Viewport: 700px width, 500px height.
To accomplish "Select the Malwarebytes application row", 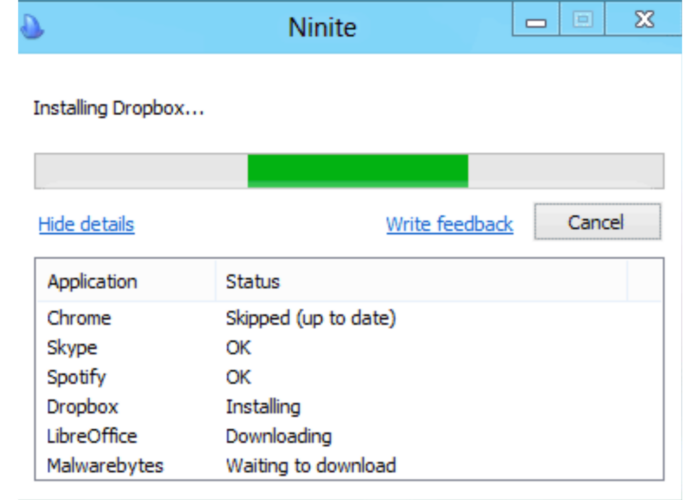I will (349, 466).
